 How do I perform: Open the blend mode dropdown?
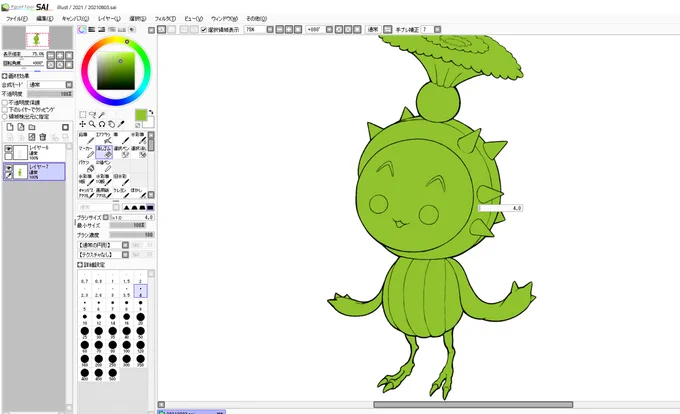click(50, 85)
